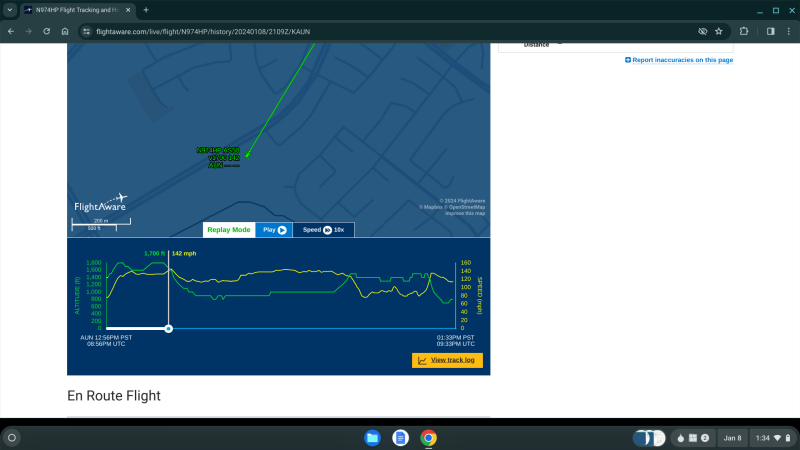Open the OpenStreetMap attribution link

(x=464, y=207)
